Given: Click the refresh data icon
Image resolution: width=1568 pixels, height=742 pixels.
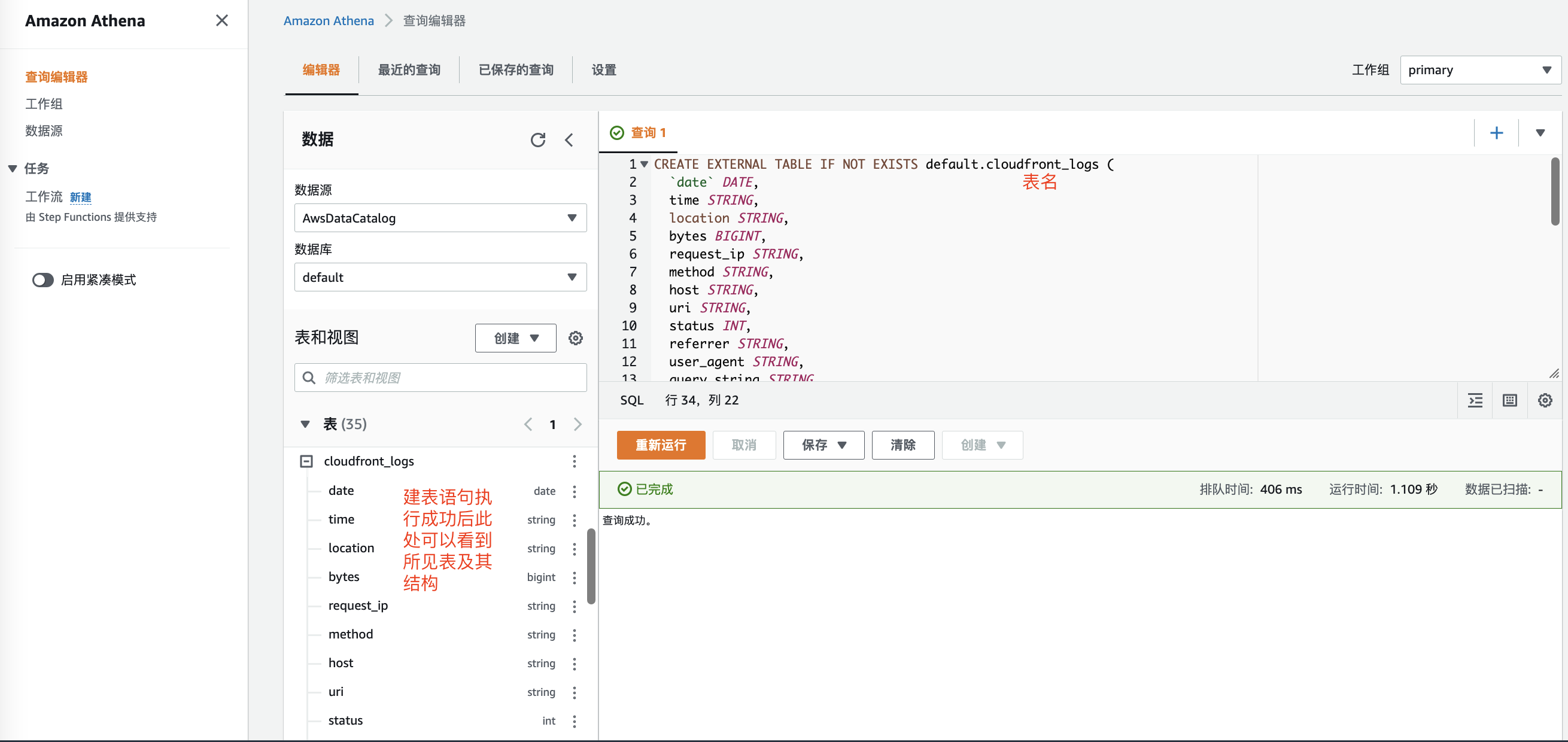Looking at the screenshot, I should point(537,140).
